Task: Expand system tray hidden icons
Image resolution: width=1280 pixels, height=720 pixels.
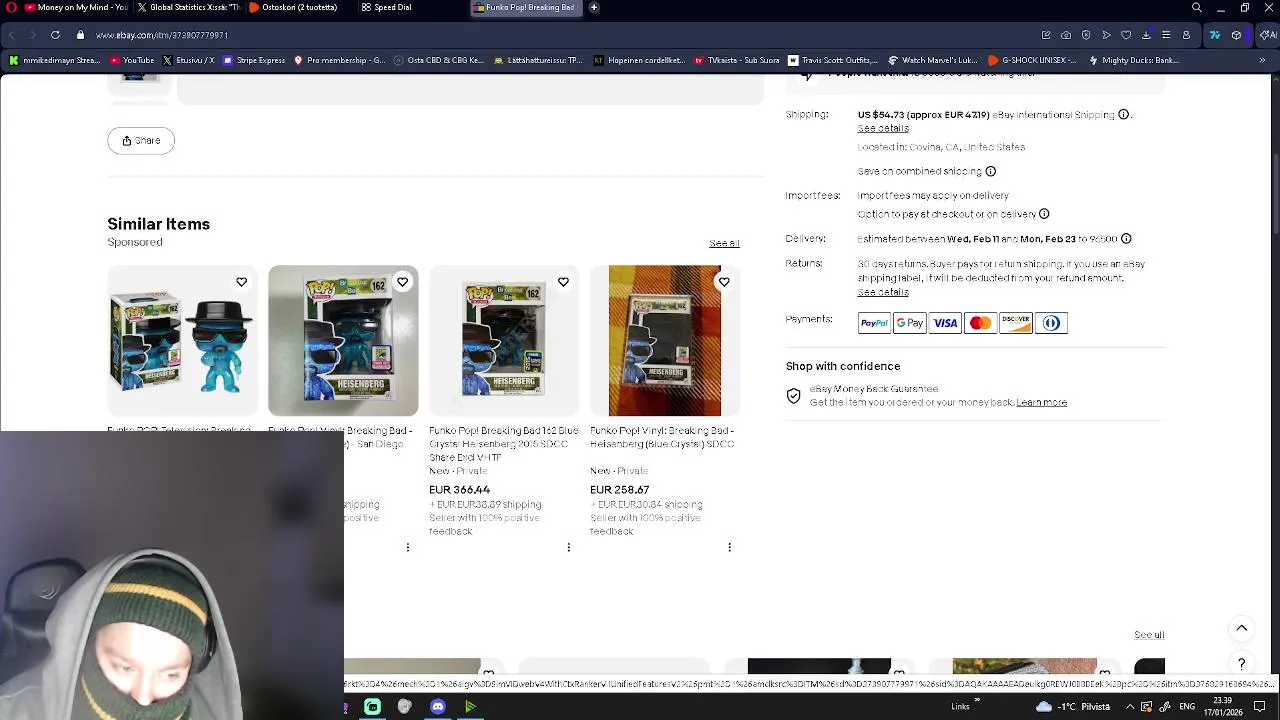Action: tap(1130, 707)
